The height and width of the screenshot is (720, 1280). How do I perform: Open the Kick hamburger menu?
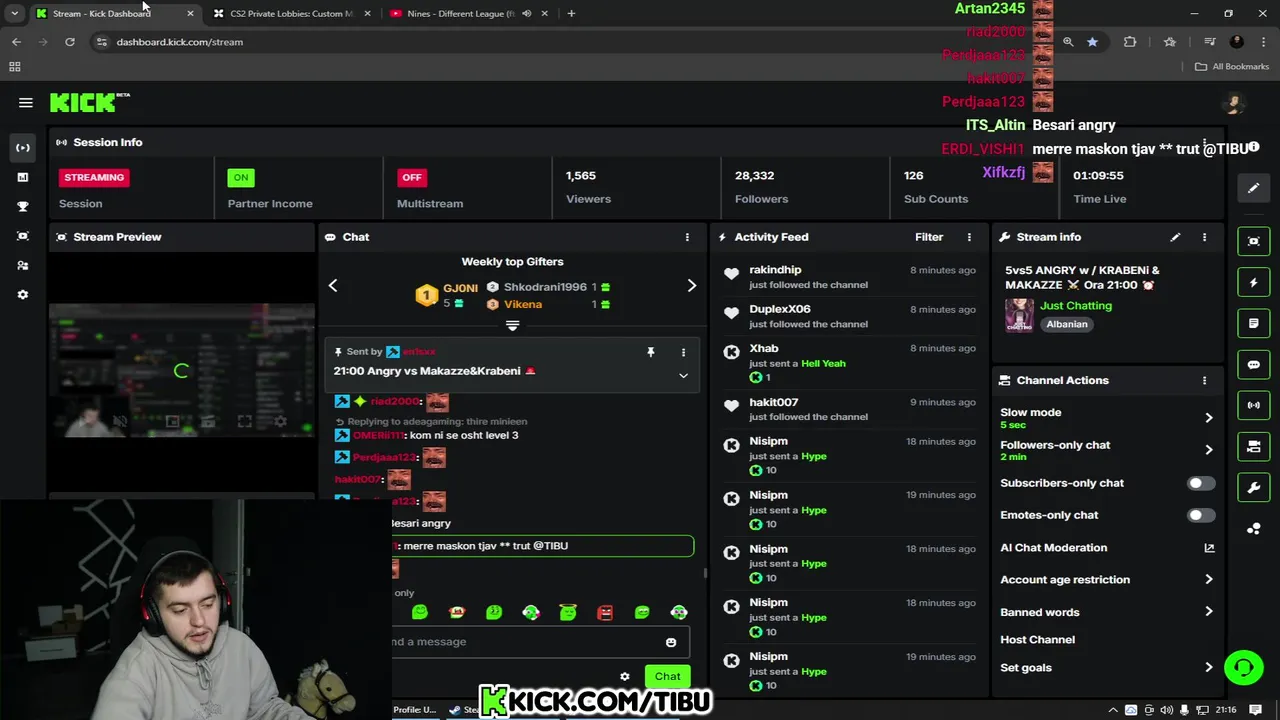(26, 102)
